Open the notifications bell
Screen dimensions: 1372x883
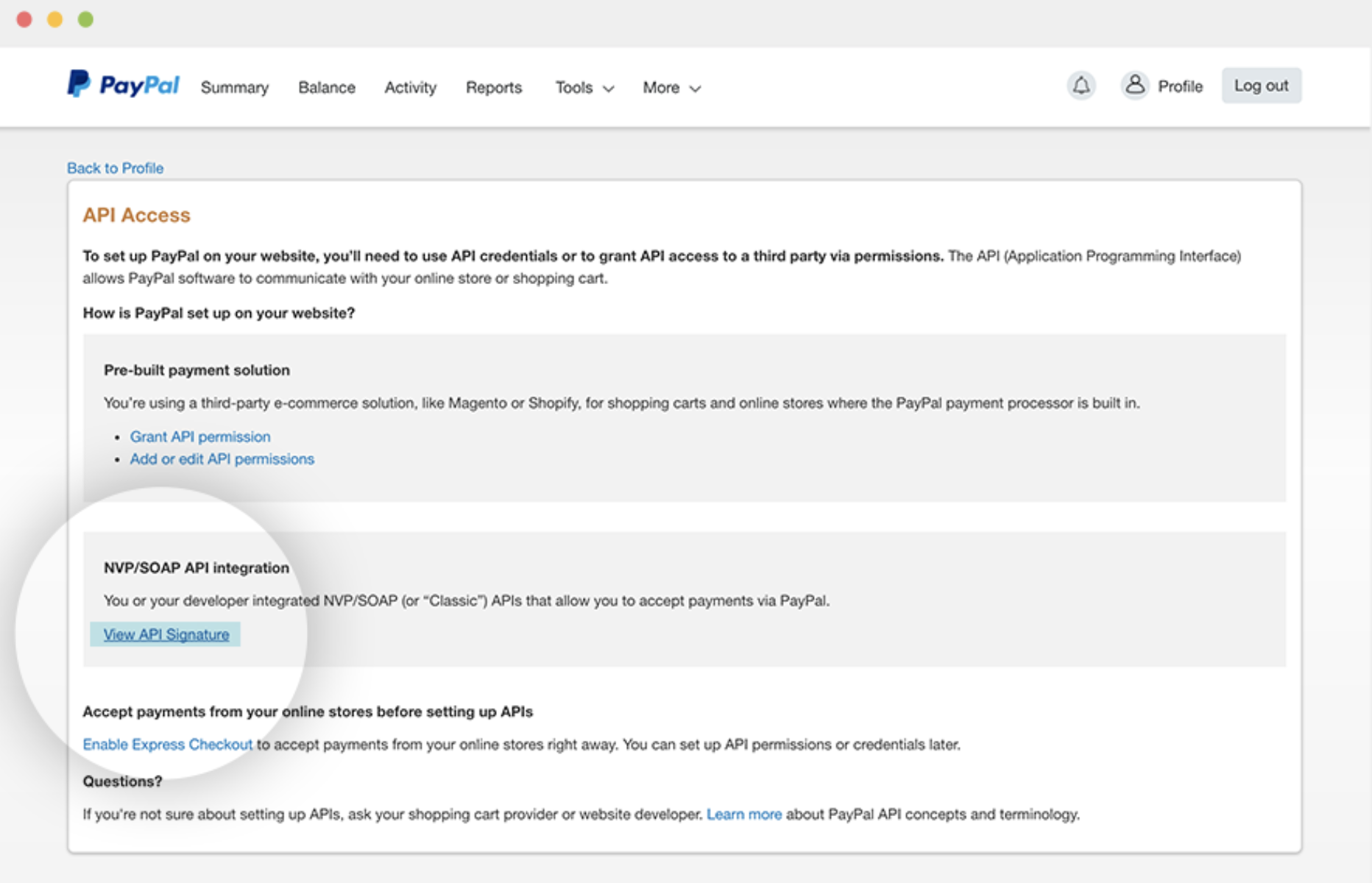pos(1081,86)
